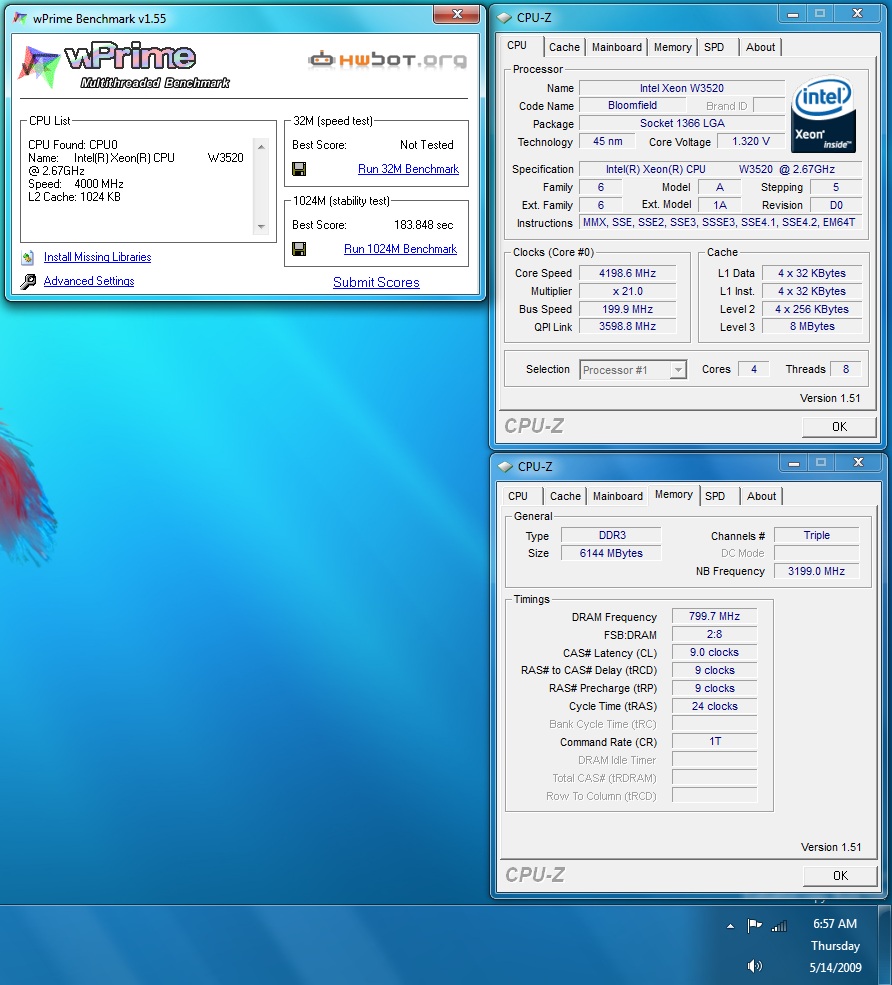Screen dimensions: 892x985
Task: Click the wrench icon for Advanced Settings
Action: click(x=28, y=281)
